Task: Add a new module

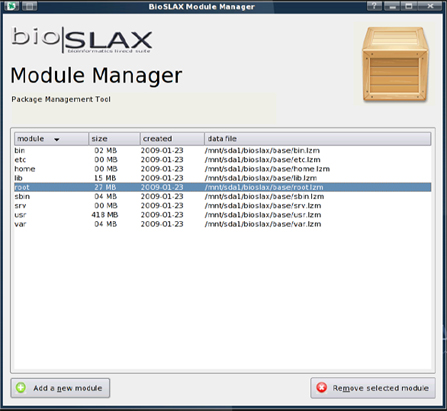Action: coord(60,388)
